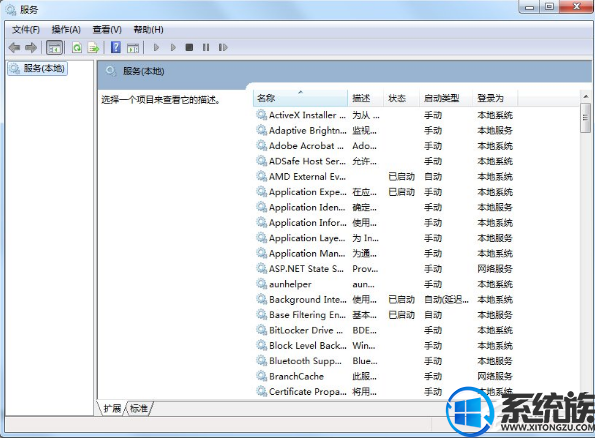
Task: Click the gear icon beside AMD External Events
Action: point(261,176)
